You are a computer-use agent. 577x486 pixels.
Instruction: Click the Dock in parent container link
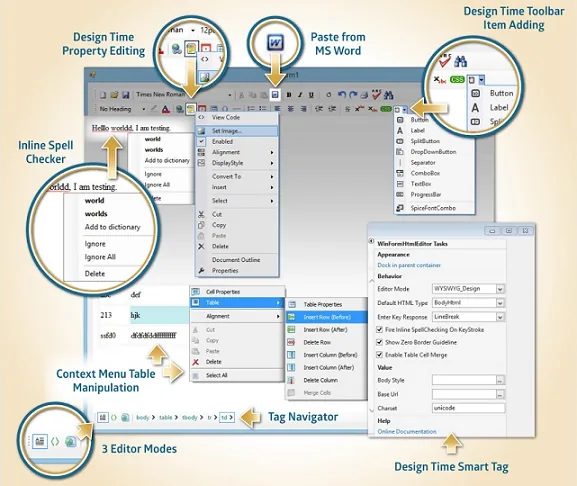tap(409, 265)
